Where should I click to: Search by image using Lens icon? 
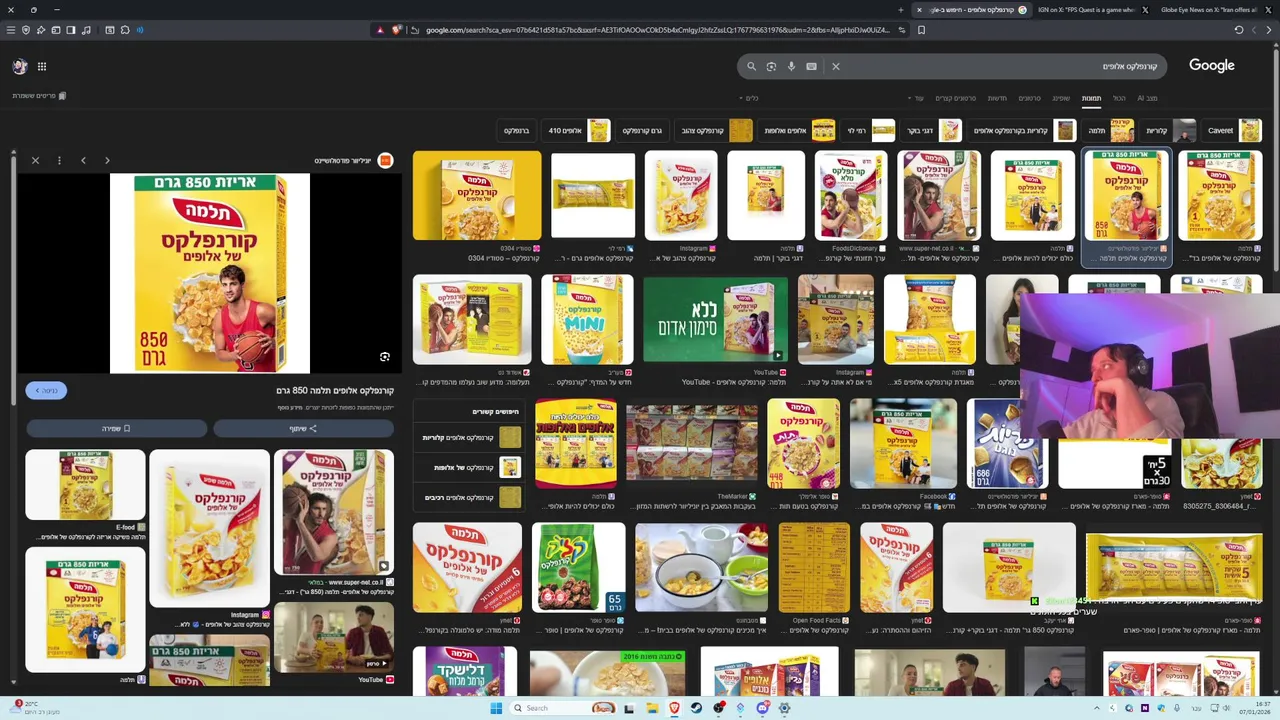tap(771, 66)
